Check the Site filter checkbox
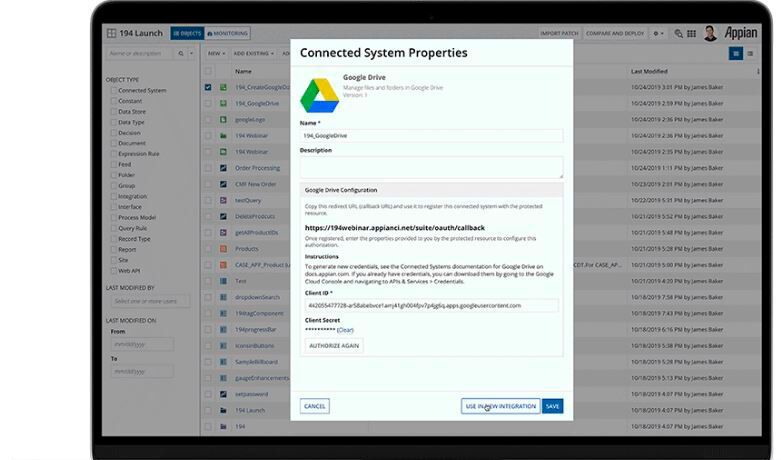The height and width of the screenshot is (460, 781). click(x=114, y=260)
